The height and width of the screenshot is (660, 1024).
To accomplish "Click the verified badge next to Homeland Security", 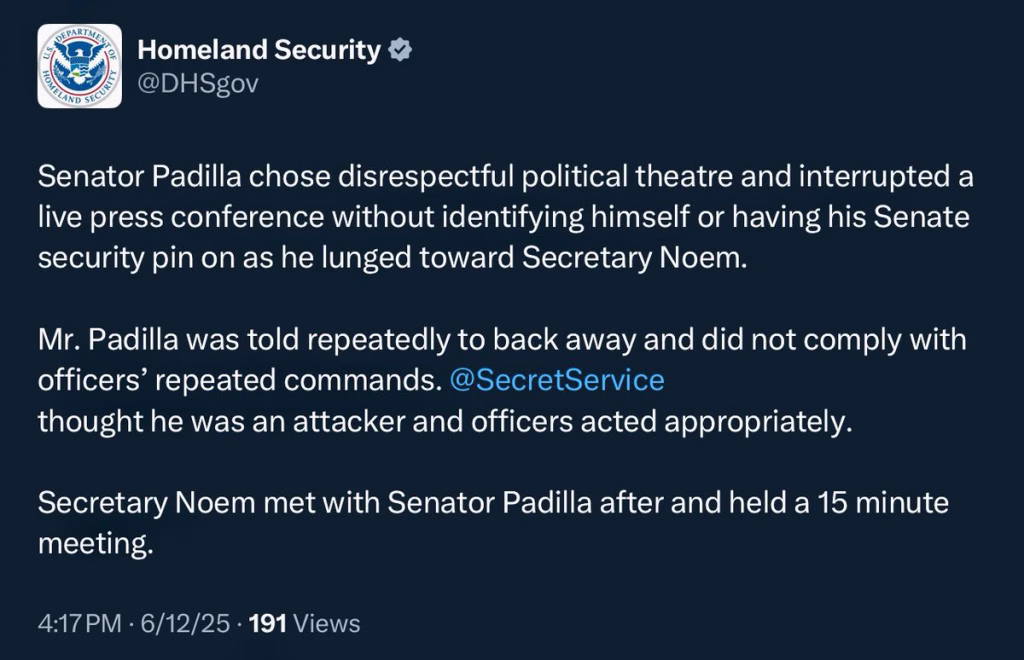I will 400,50.
